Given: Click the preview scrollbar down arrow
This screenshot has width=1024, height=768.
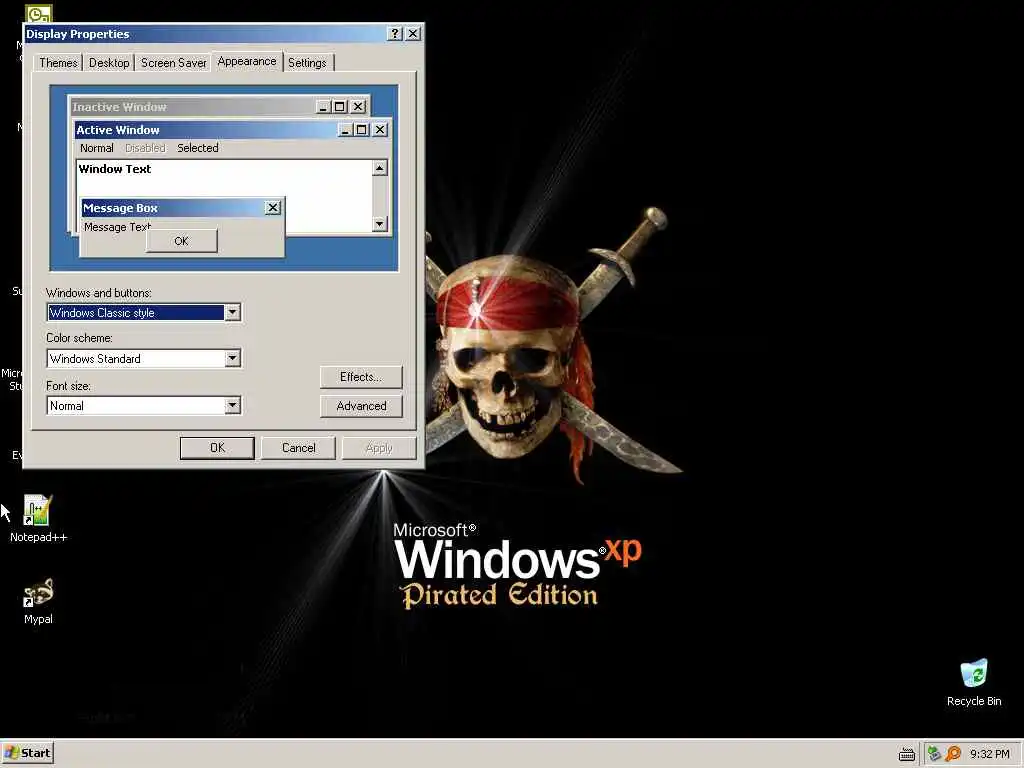Looking at the screenshot, I should [x=379, y=224].
